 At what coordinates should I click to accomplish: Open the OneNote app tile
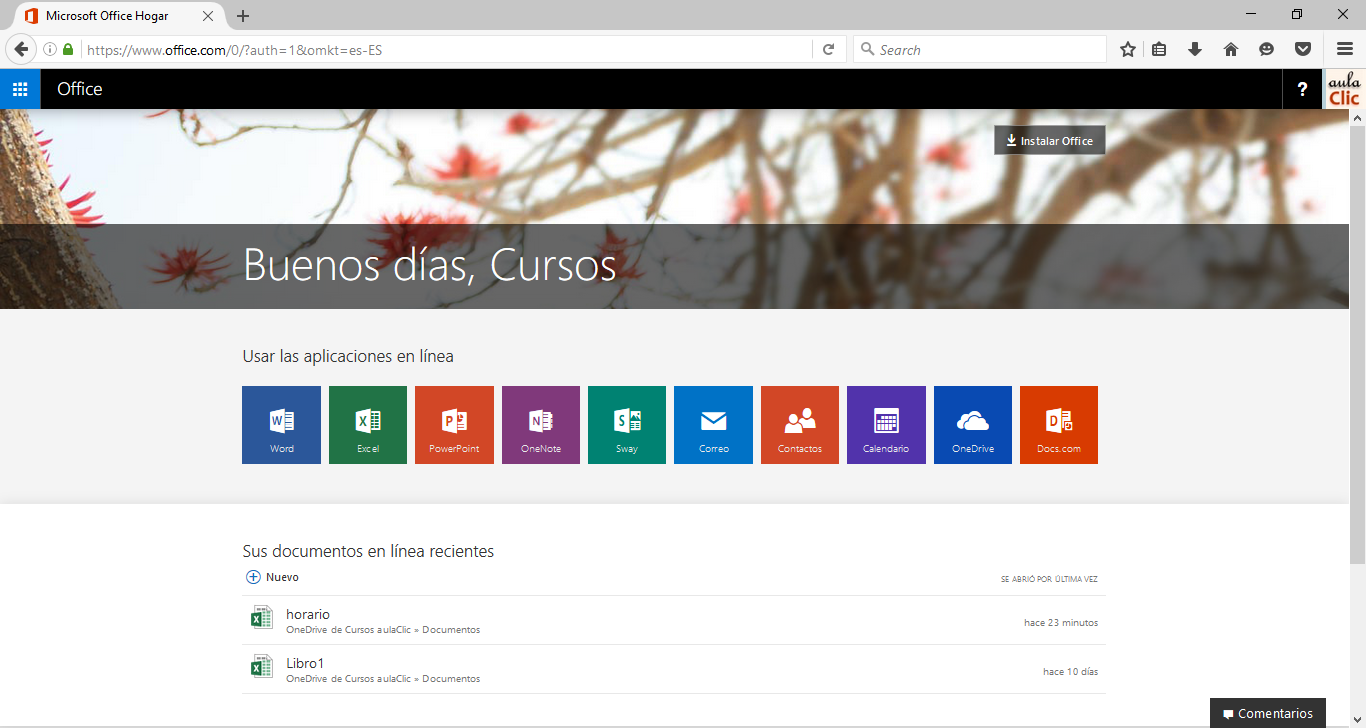click(x=541, y=425)
